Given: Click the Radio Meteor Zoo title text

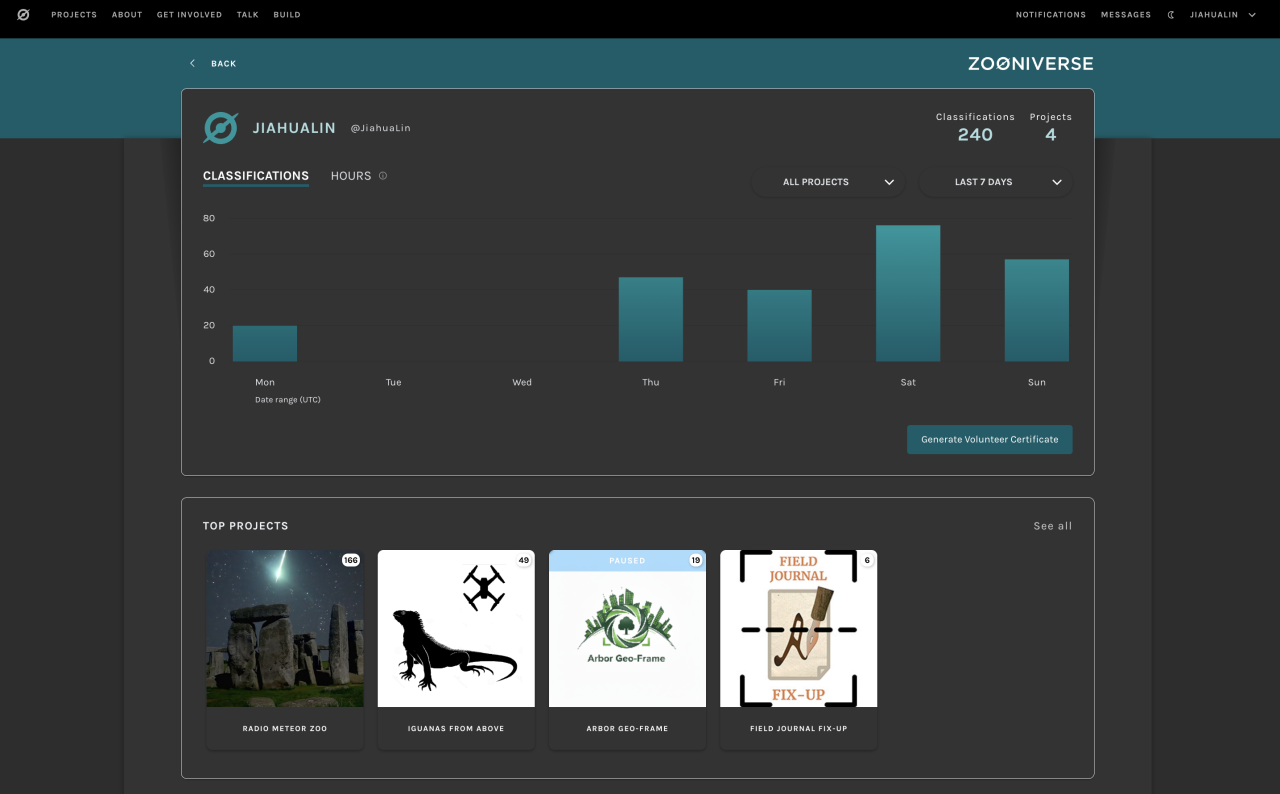Looking at the screenshot, I should (285, 729).
